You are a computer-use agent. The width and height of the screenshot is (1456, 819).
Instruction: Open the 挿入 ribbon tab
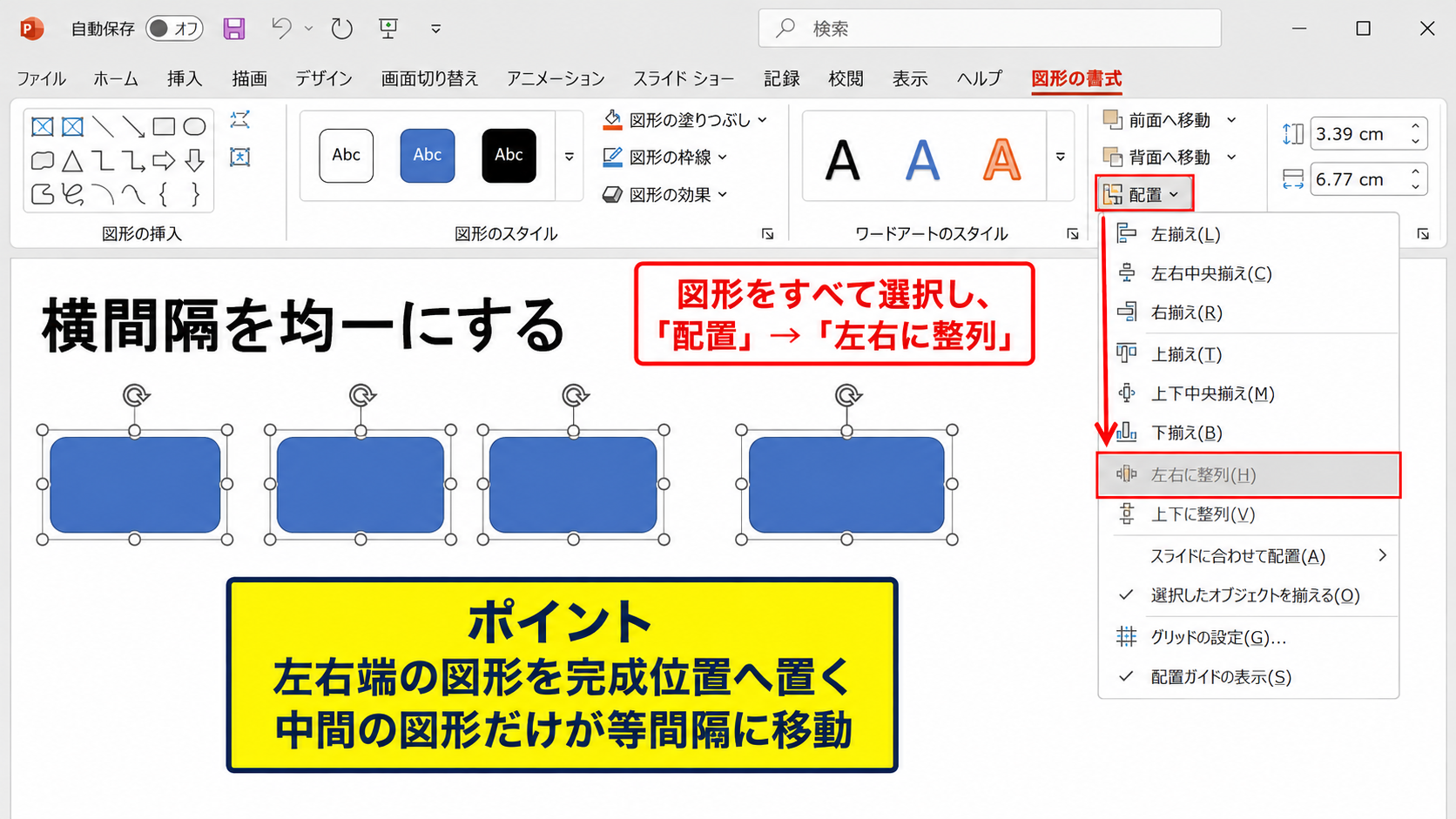[185, 79]
